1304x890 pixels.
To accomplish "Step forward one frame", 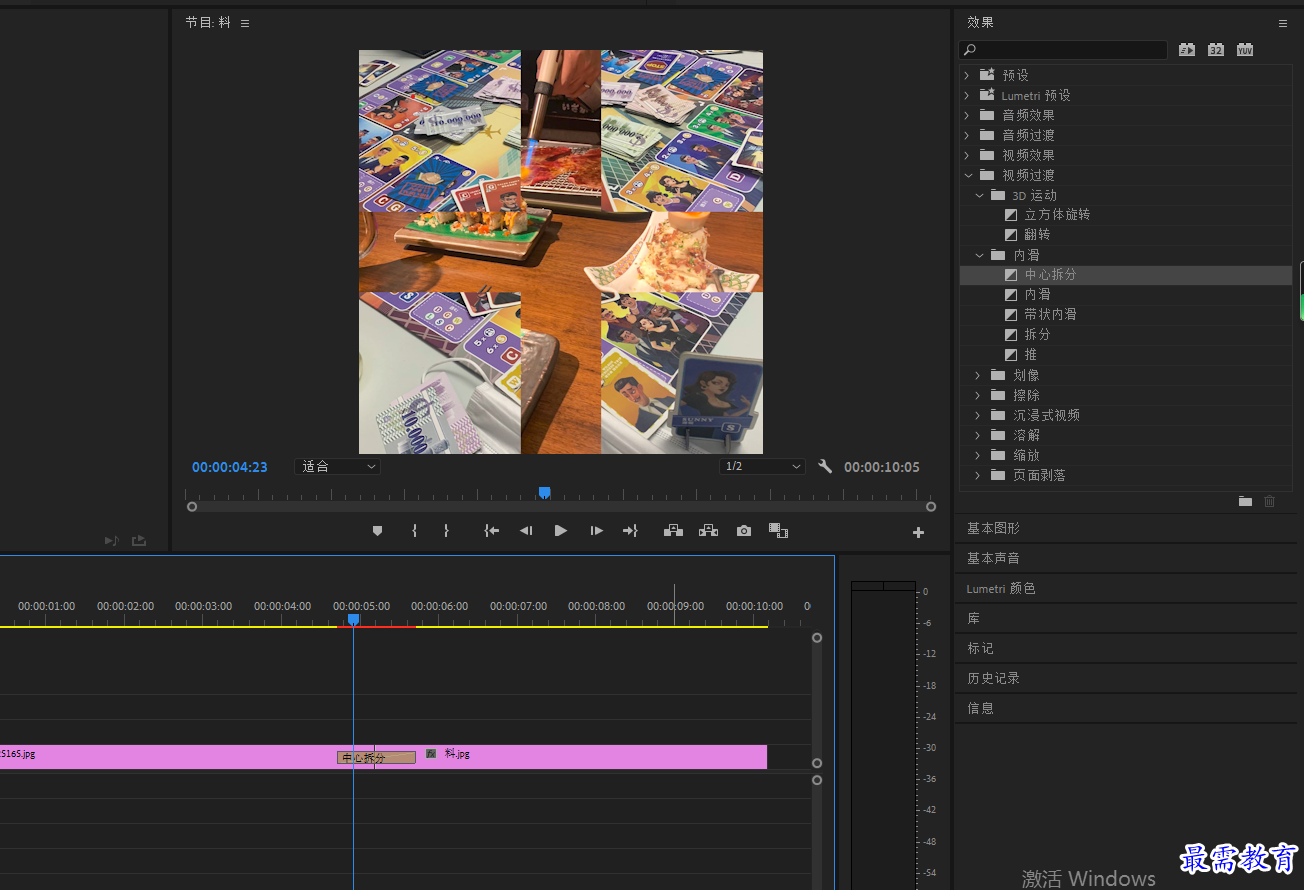I will pos(596,531).
